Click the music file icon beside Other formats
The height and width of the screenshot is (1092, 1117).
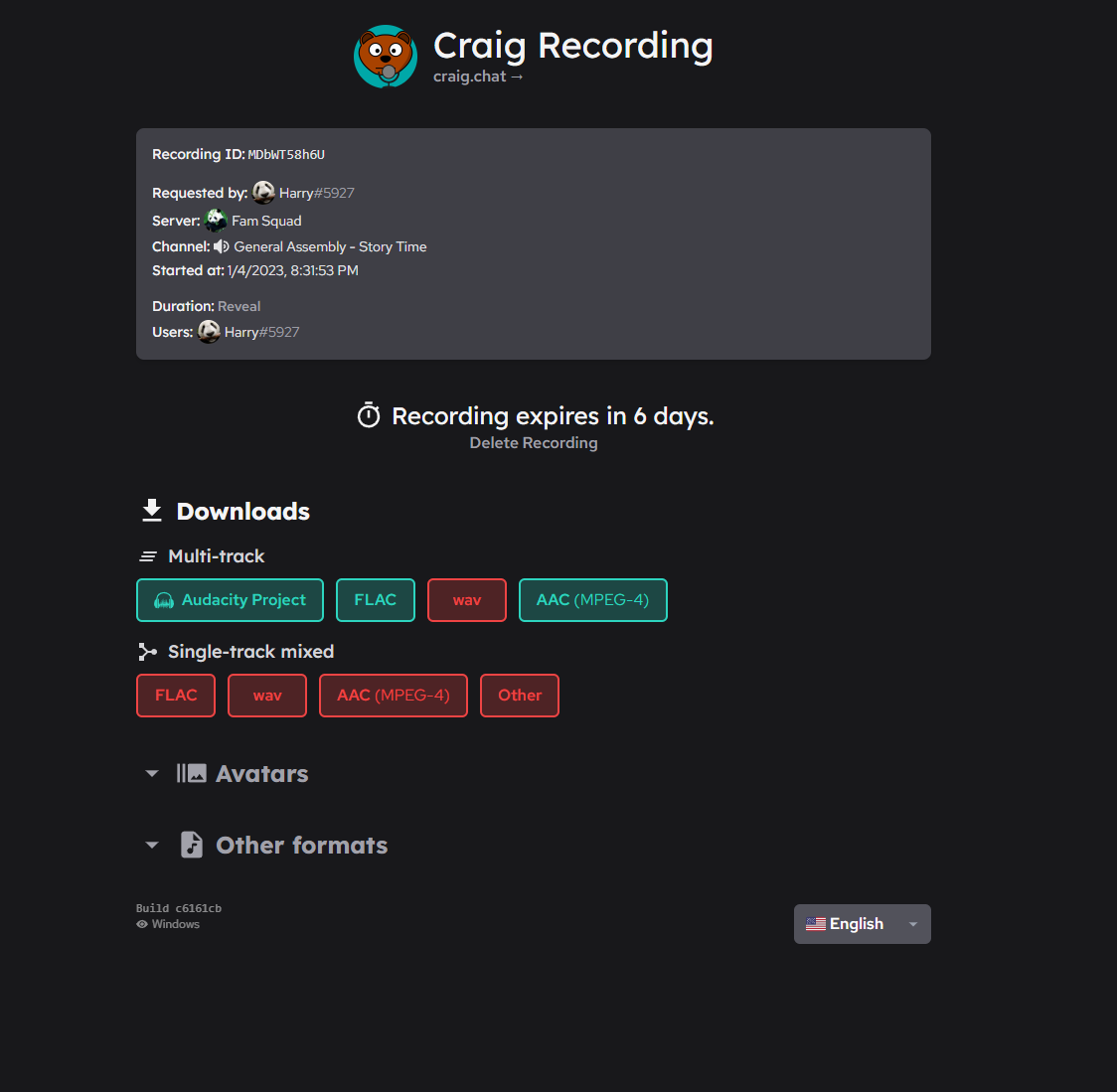[x=191, y=845]
